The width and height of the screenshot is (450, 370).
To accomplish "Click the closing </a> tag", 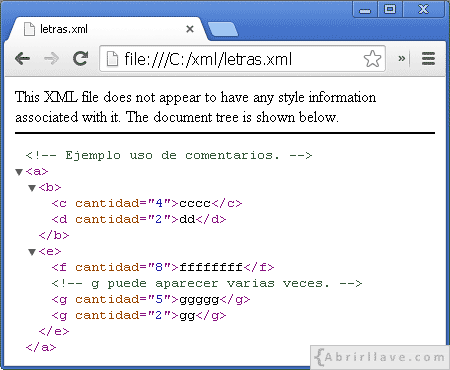I will (x=41, y=347).
